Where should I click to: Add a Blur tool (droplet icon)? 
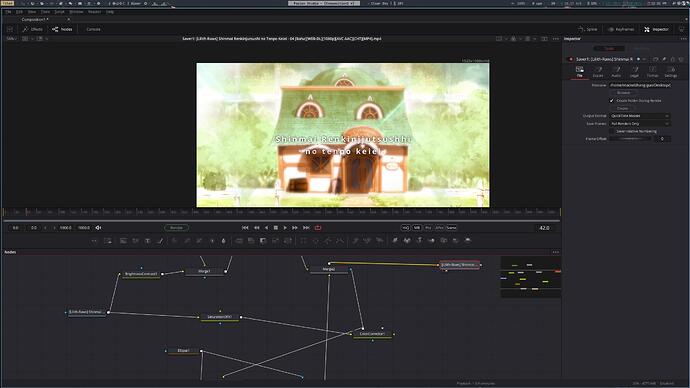click(224, 241)
